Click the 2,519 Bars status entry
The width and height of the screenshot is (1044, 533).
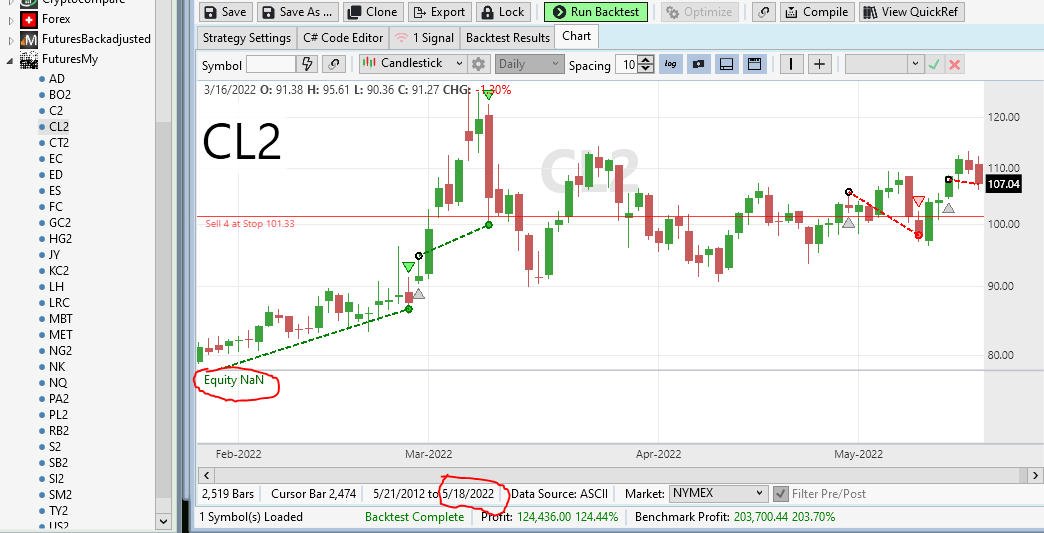228,494
